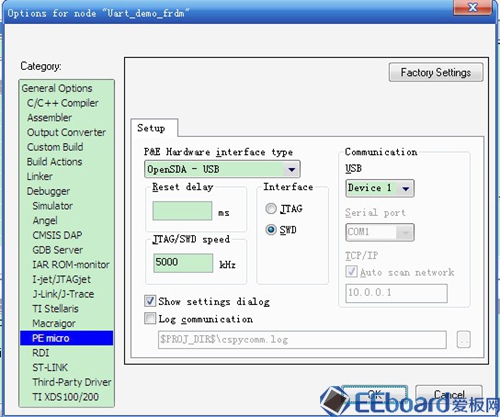Viewport: 500px width, 417px height.
Task: Close the Options dialog window
Action: pyautogui.click(x=472, y=7)
